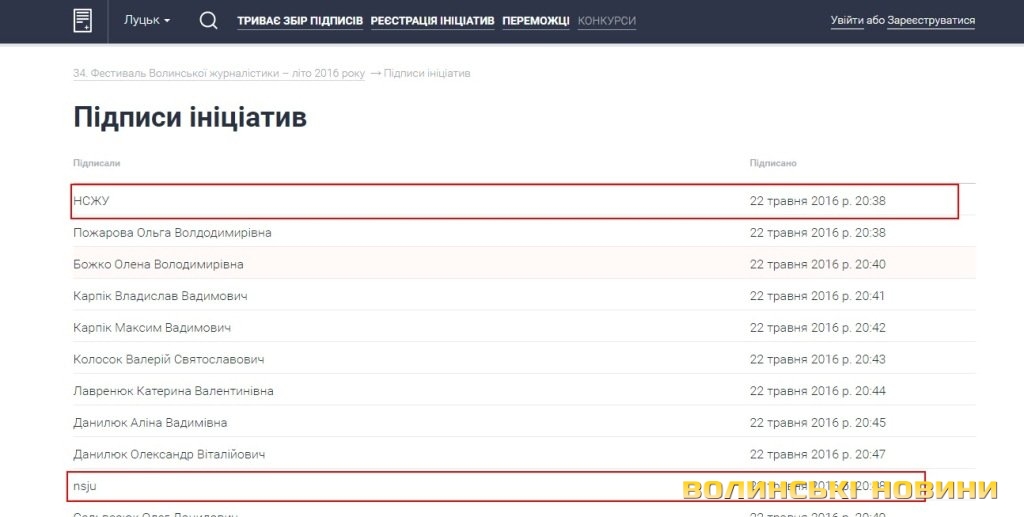This screenshot has height=517, width=1024.
Task: Select signer Божко Олена Володимирівна
Action: [158, 265]
